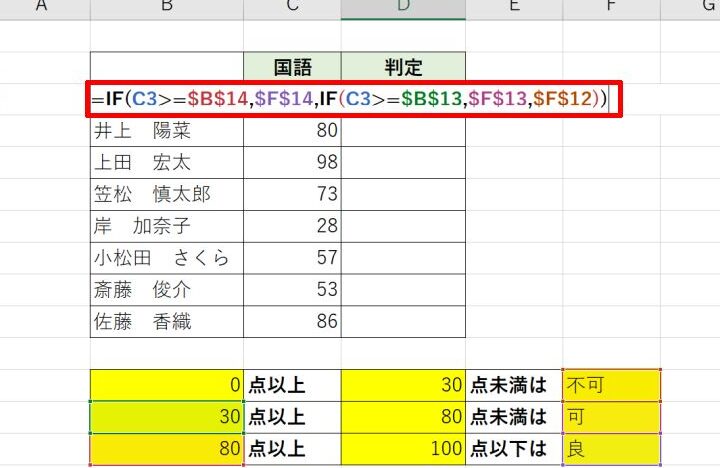Select the empty 判定 cell for 佐藤 香織
Image resolution: width=720 pixels, height=468 pixels.
pyautogui.click(x=403, y=322)
